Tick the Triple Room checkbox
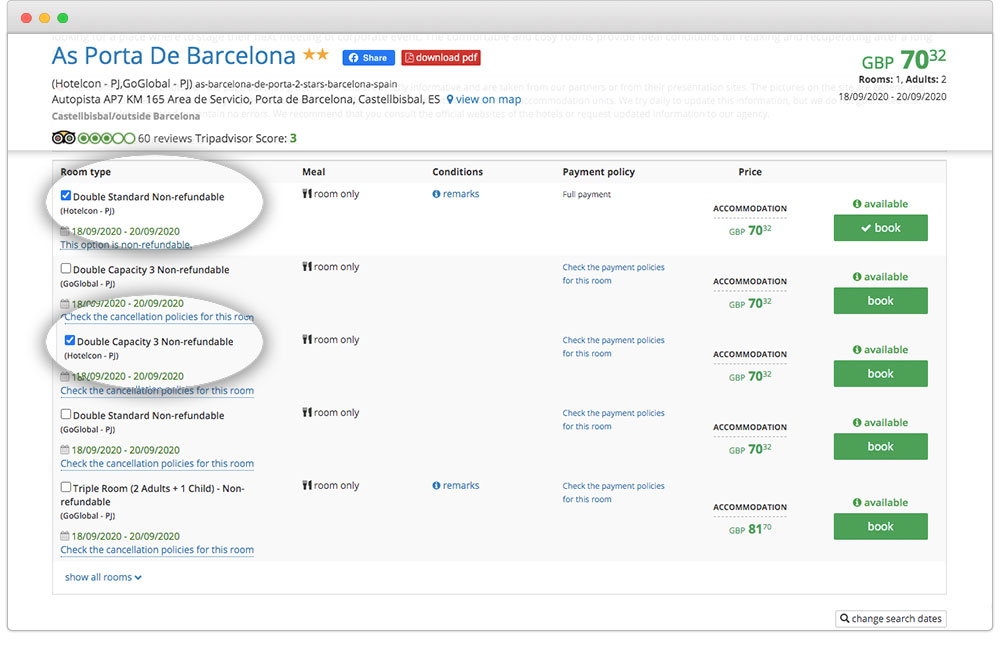The height and width of the screenshot is (646, 1000). tap(66, 488)
